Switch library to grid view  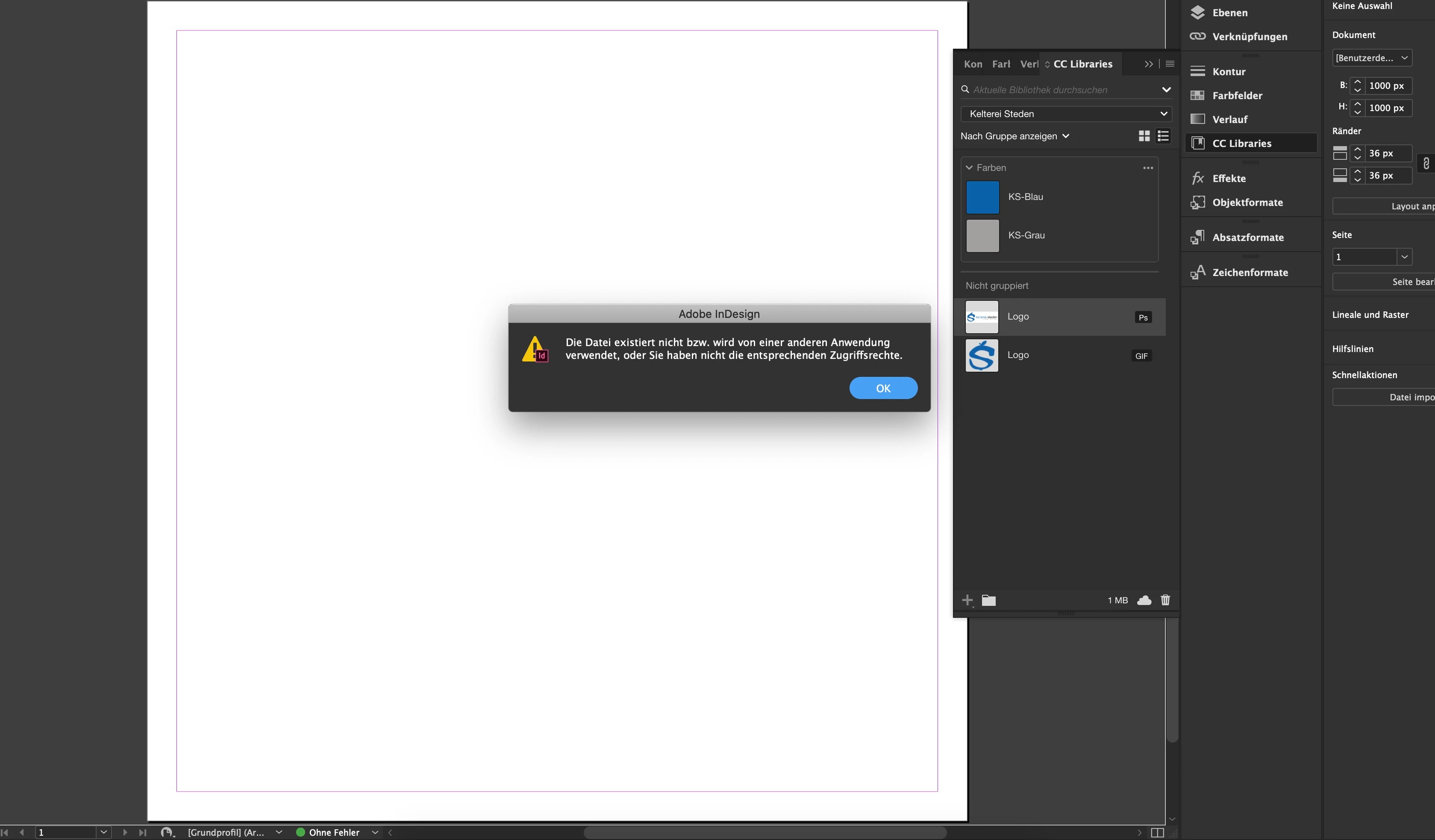[1144, 136]
